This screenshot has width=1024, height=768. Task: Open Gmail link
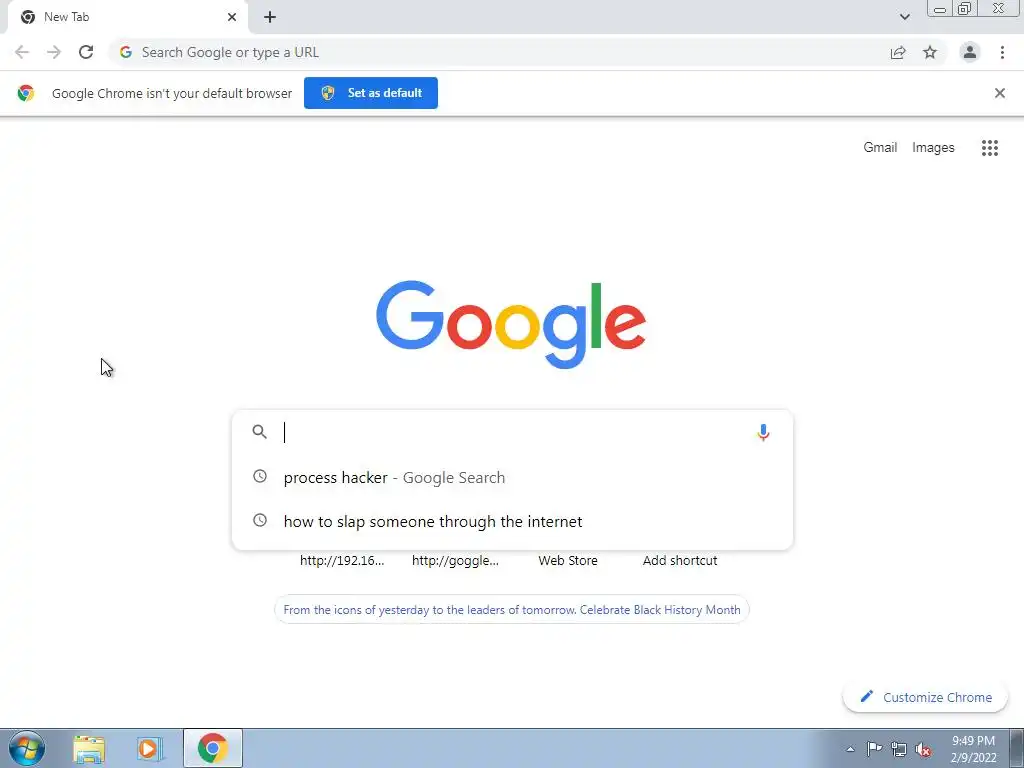880,148
